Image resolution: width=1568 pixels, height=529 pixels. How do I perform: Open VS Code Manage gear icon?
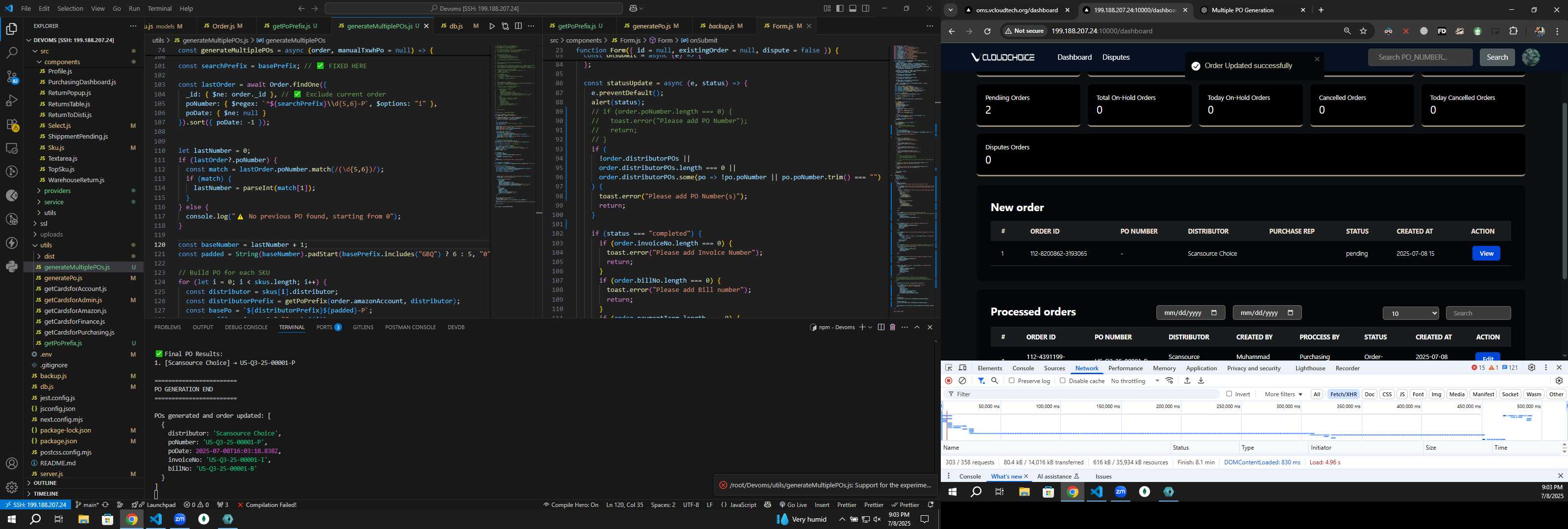[x=12, y=487]
